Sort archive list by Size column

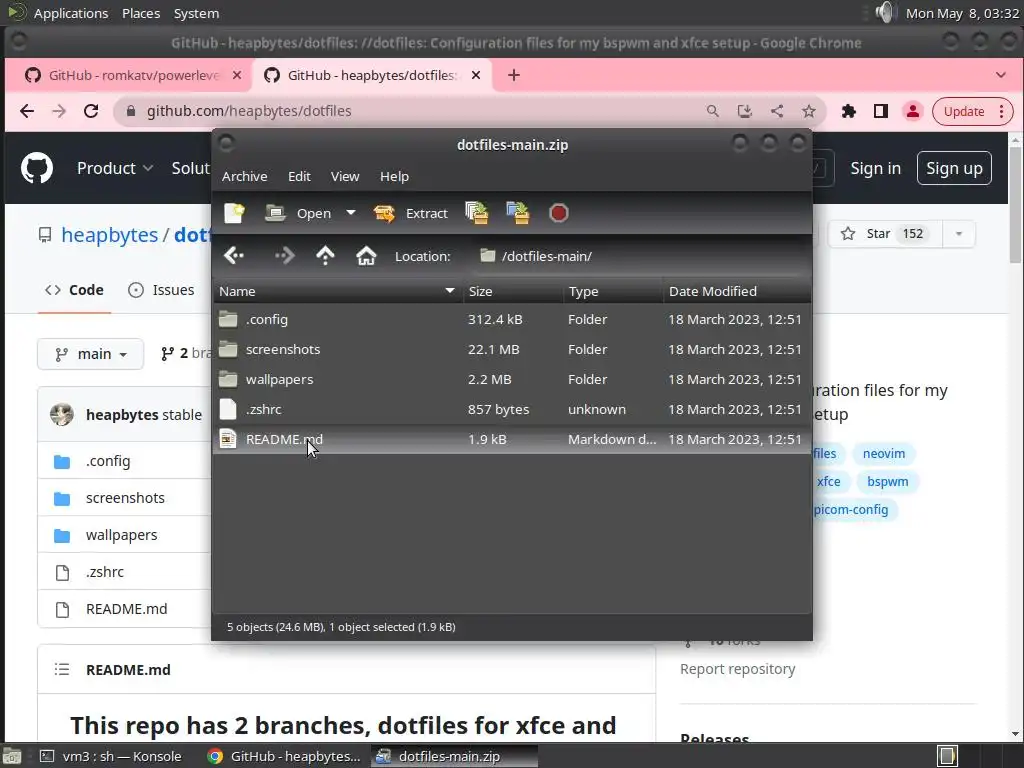(513, 291)
